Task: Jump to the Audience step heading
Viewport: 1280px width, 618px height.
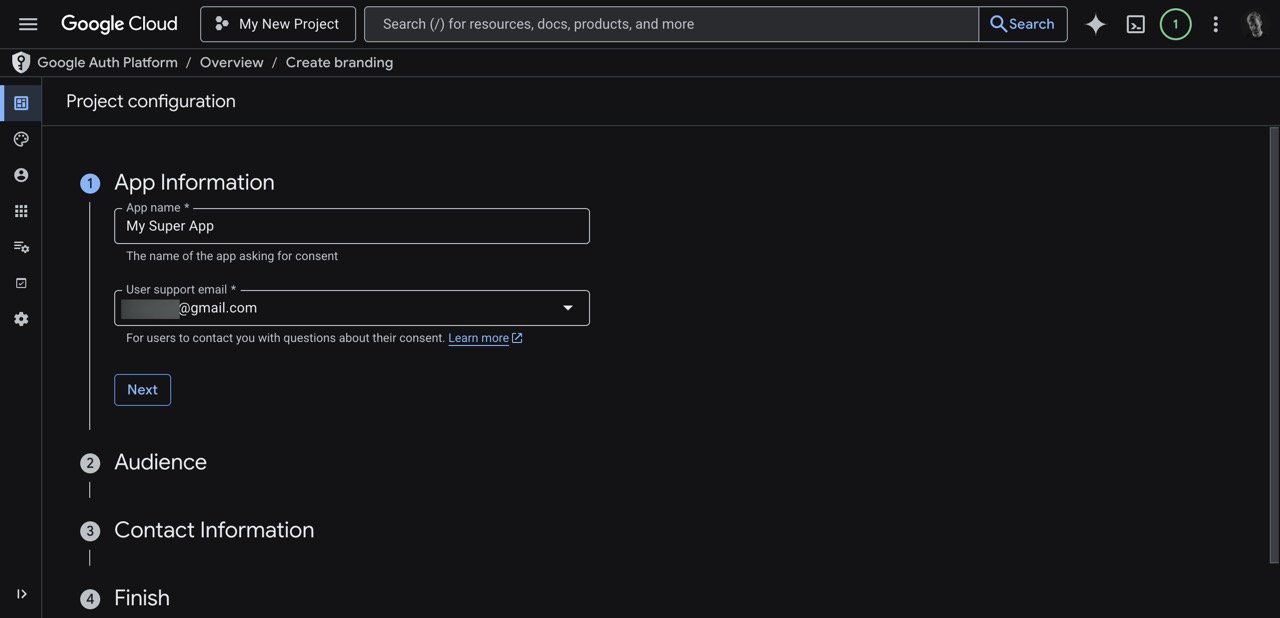Action: click(x=160, y=462)
